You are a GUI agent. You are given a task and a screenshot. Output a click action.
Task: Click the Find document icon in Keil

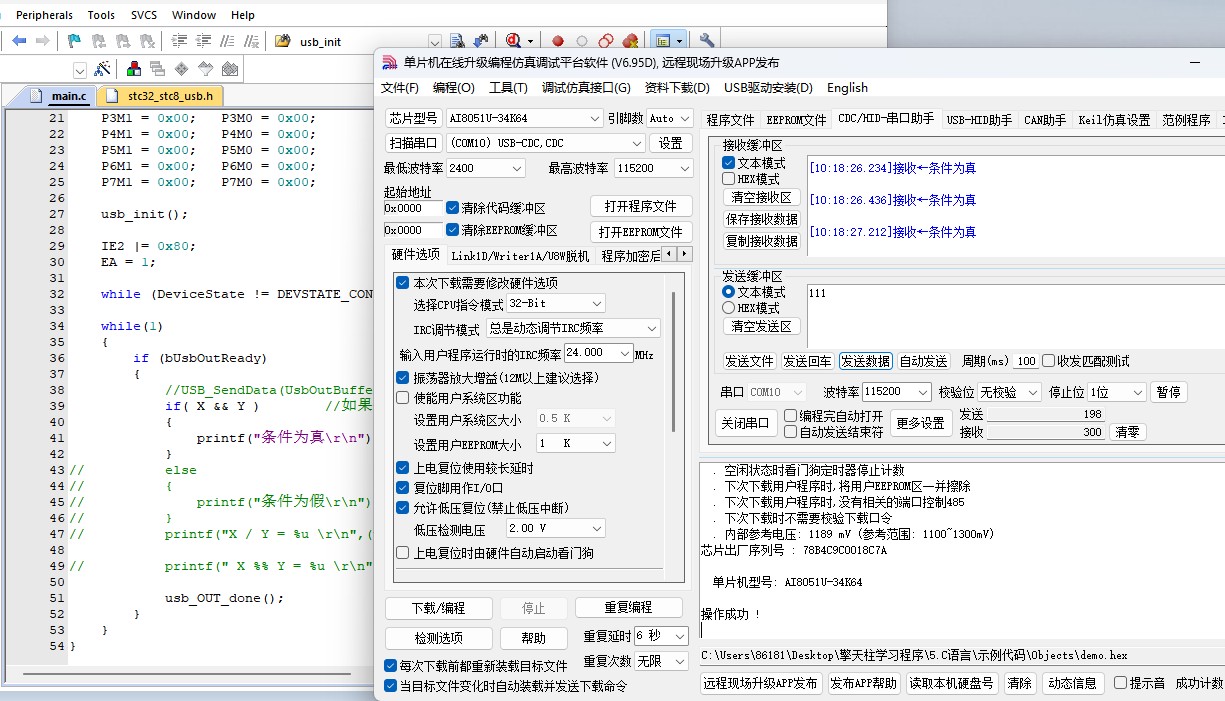[x=457, y=41]
